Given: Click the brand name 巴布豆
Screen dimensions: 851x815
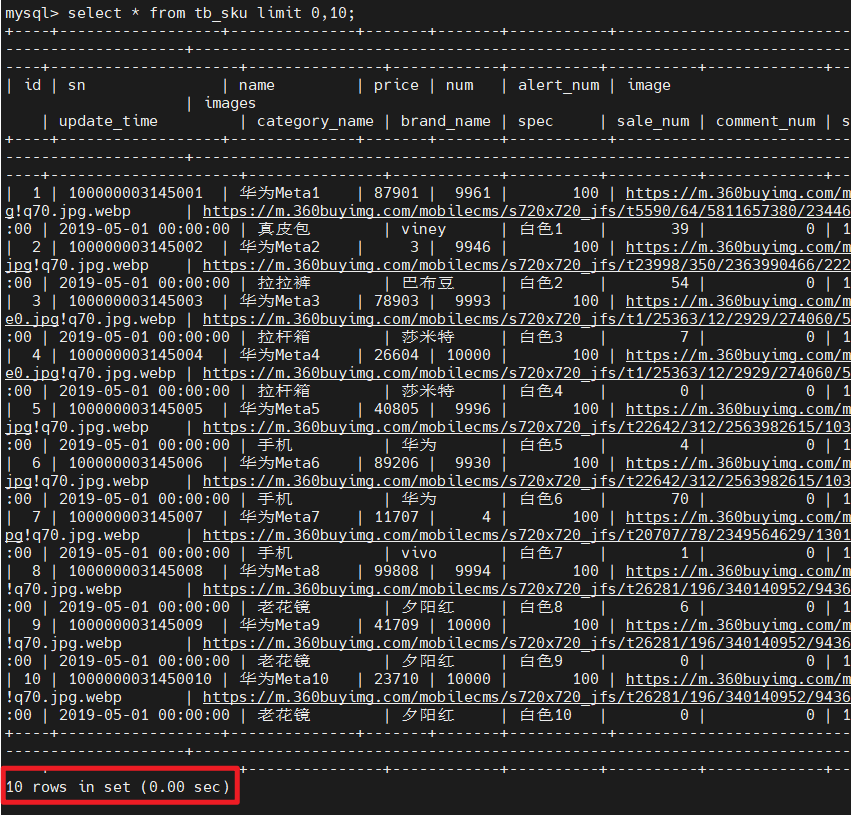Looking at the screenshot, I should (427, 283).
